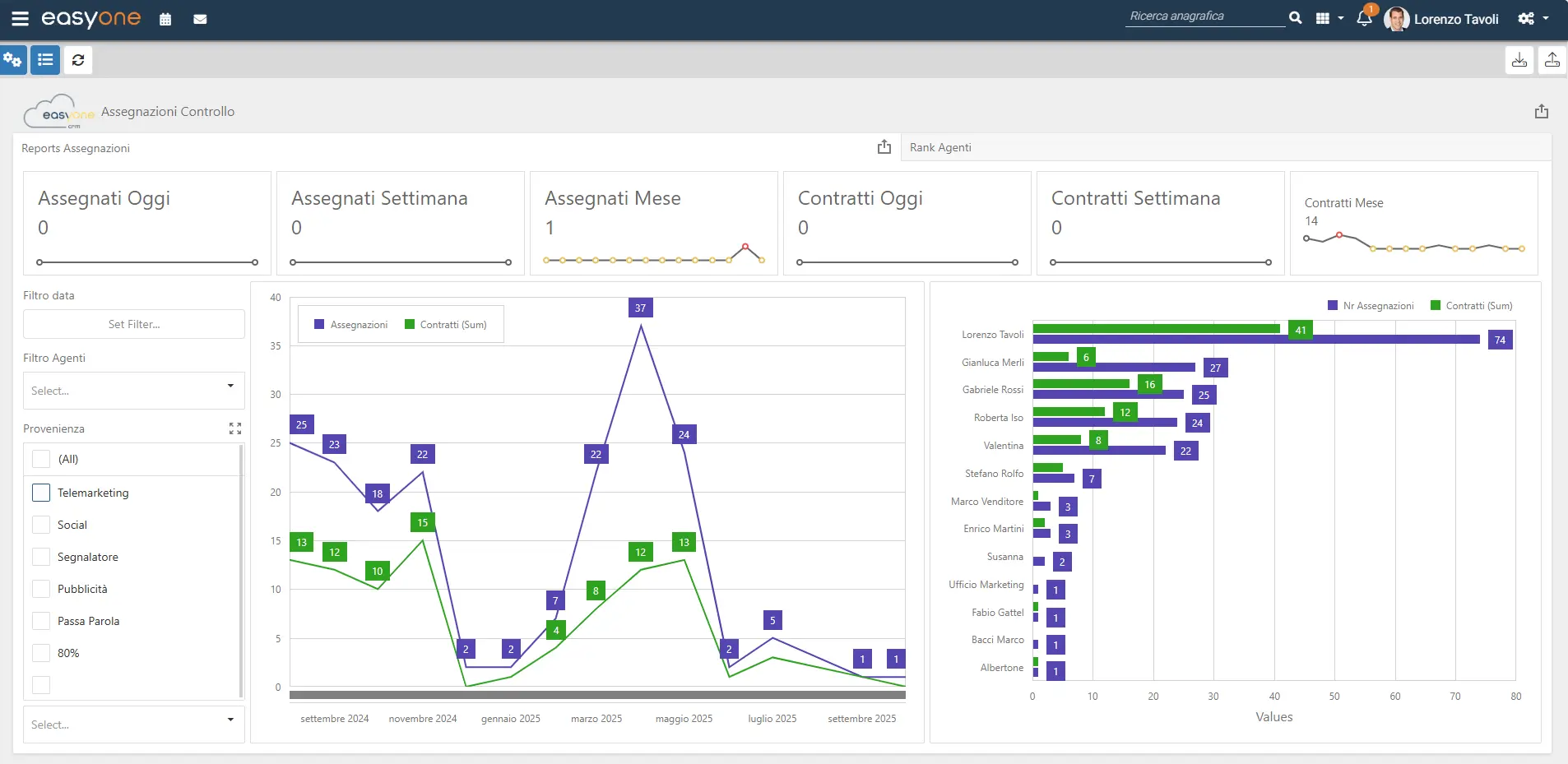Click the Set Filter... button
Viewport: 1568px width, 764px height.
(134, 324)
